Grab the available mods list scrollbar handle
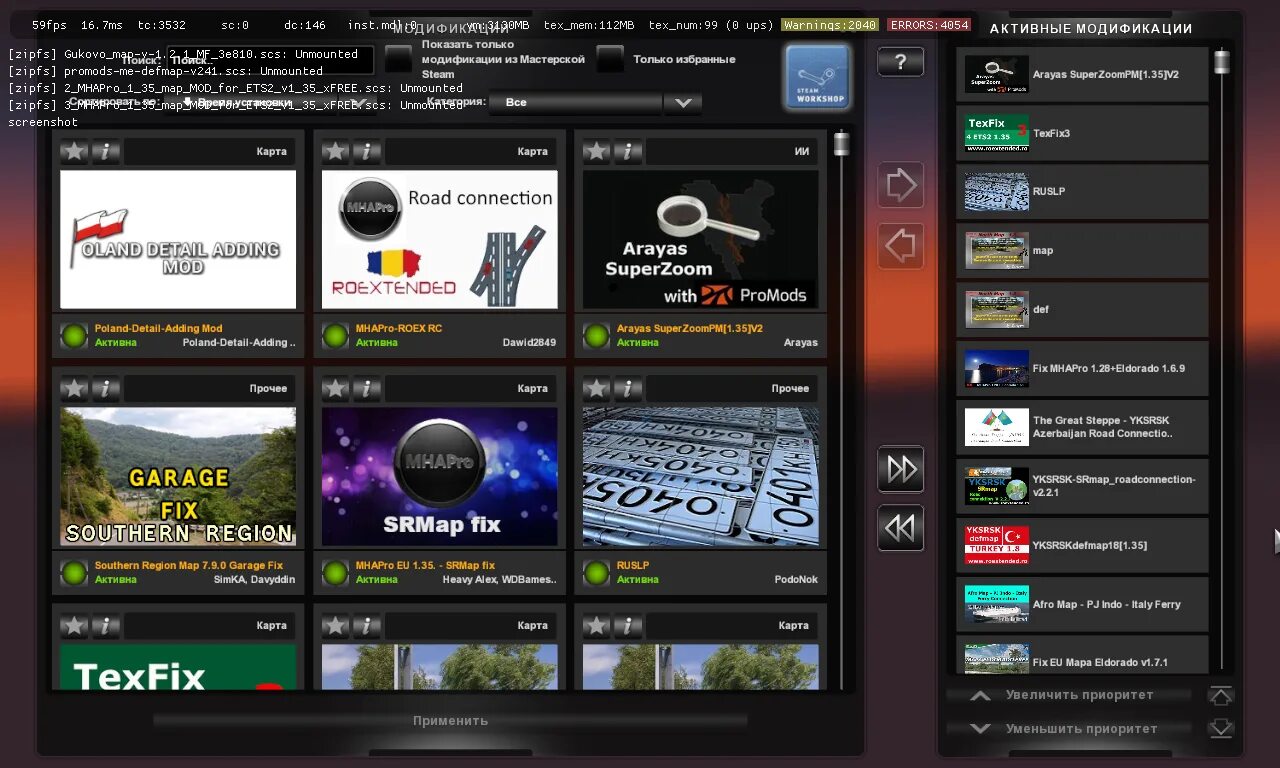This screenshot has width=1280, height=768. (841, 145)
